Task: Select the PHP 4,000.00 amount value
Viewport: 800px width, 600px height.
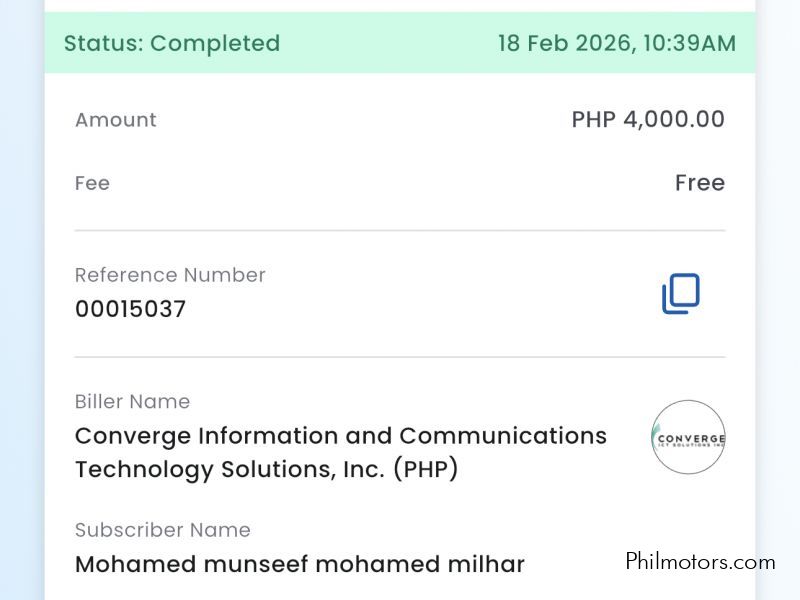Action: (x=648, y=120)
